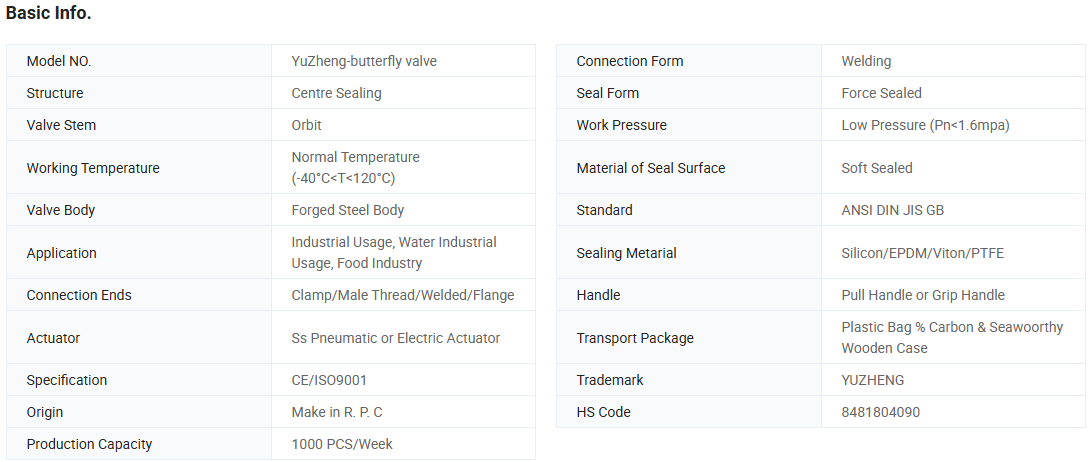Click the 1000 PCS/Week capacity value

coord(342,444)
